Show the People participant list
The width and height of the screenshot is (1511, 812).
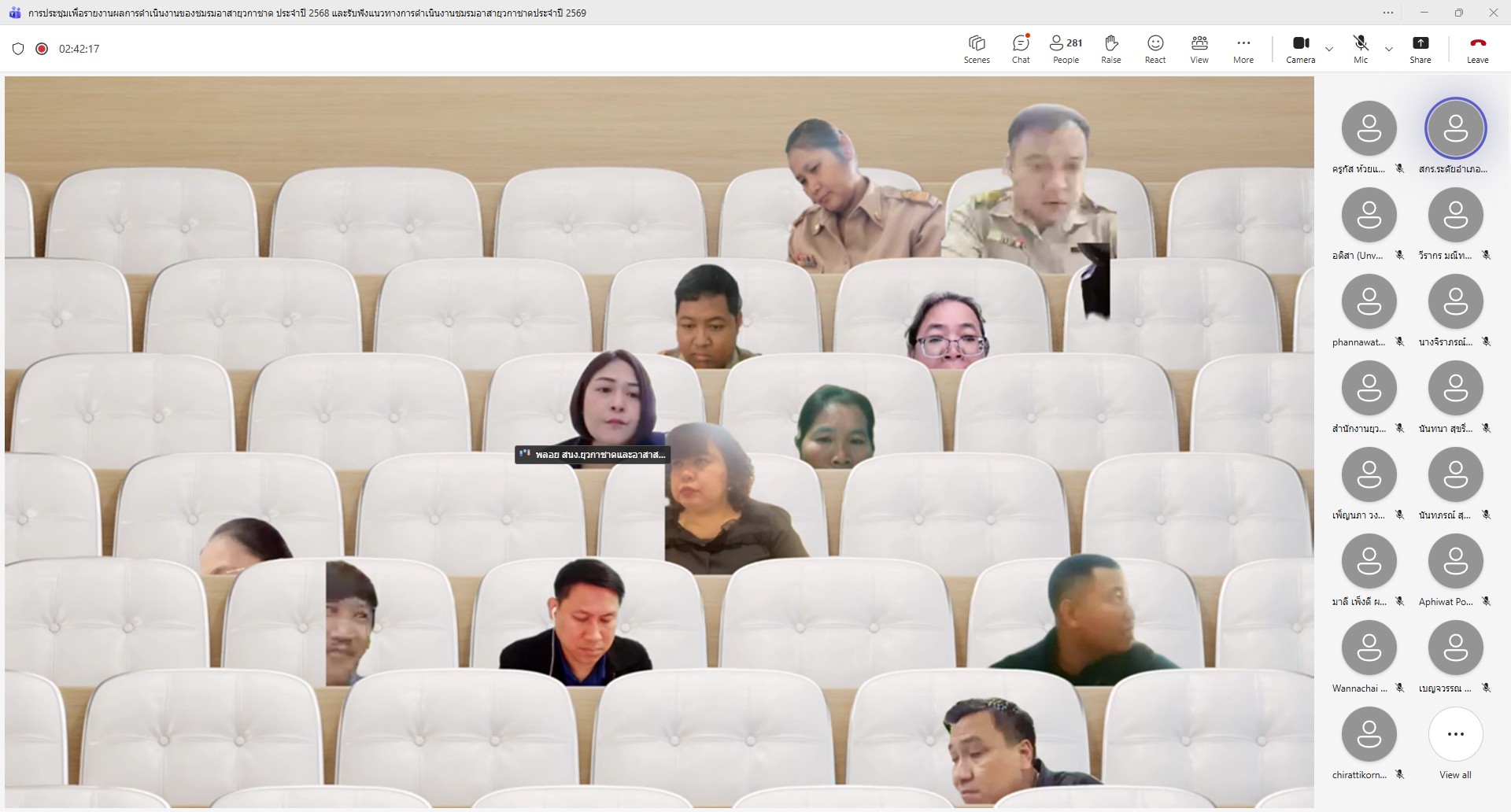(x=1066, y=49)
